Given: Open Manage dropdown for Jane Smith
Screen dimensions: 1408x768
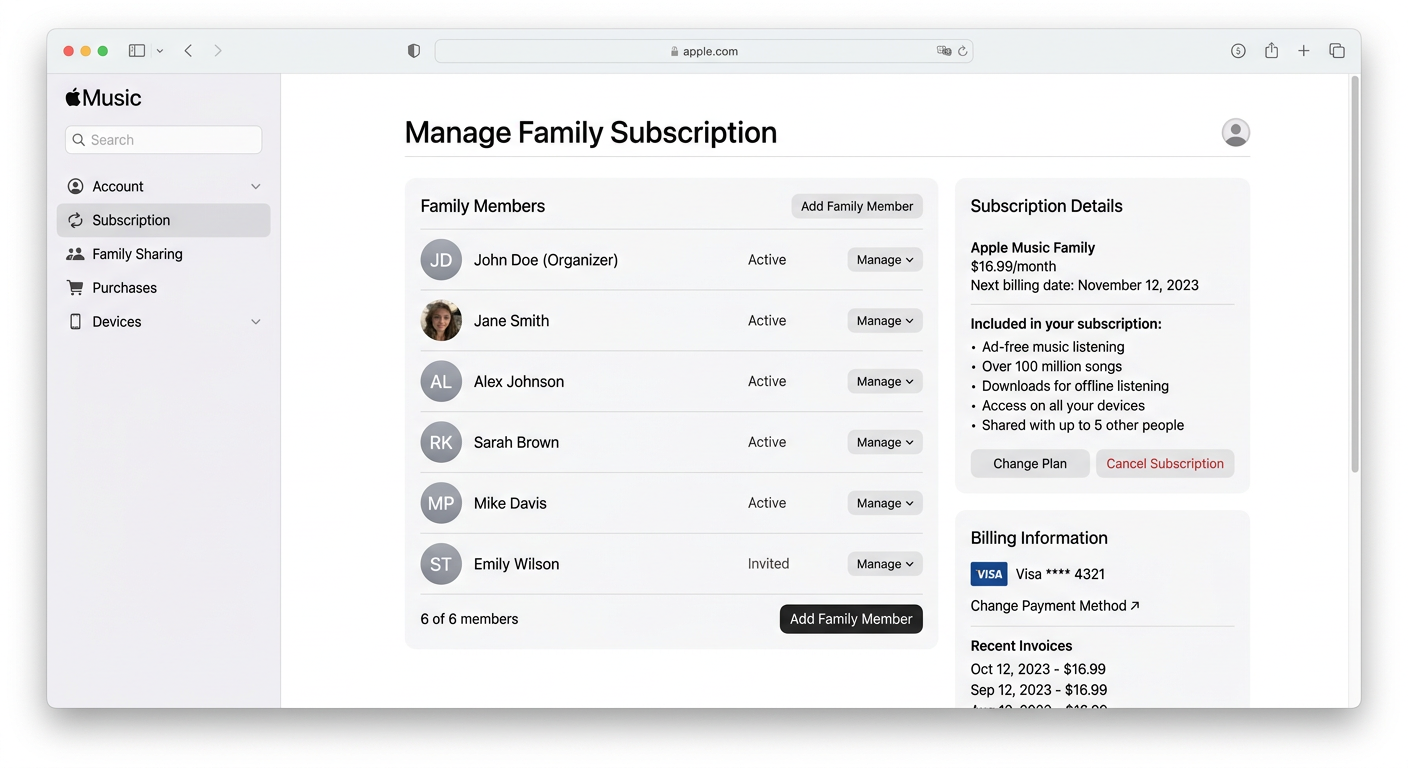Looking at the screenshot, I should [885, 321].
